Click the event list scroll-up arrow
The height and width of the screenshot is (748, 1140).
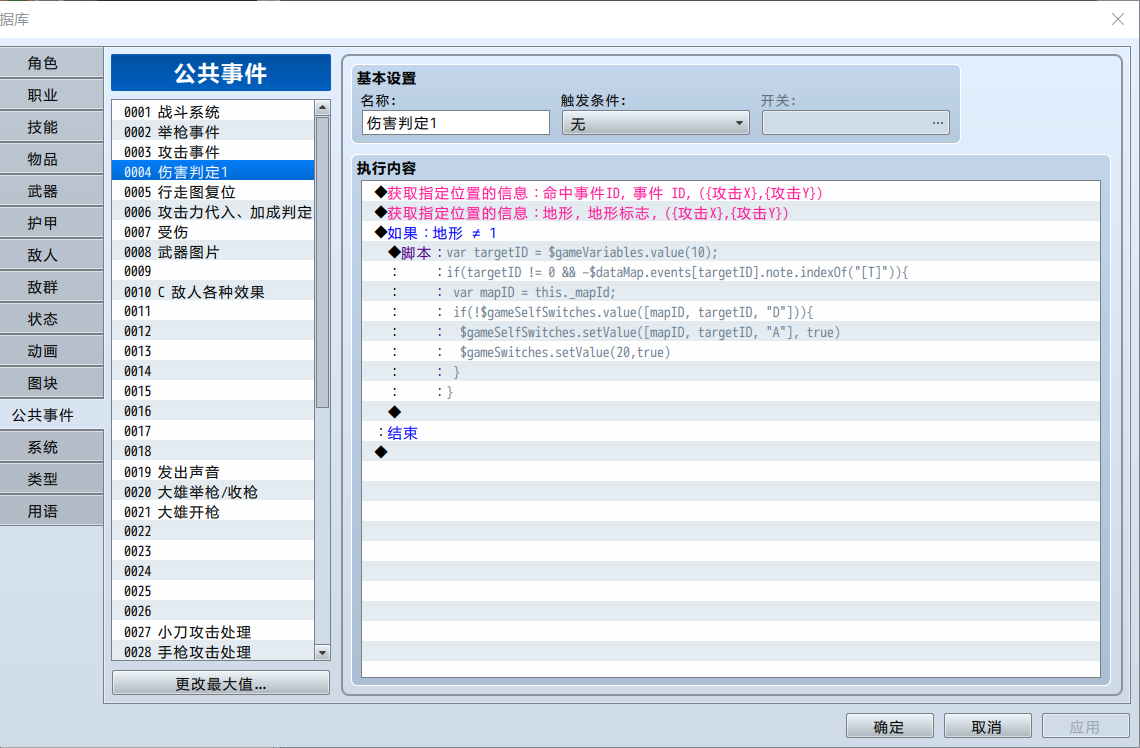pos(323,108)
